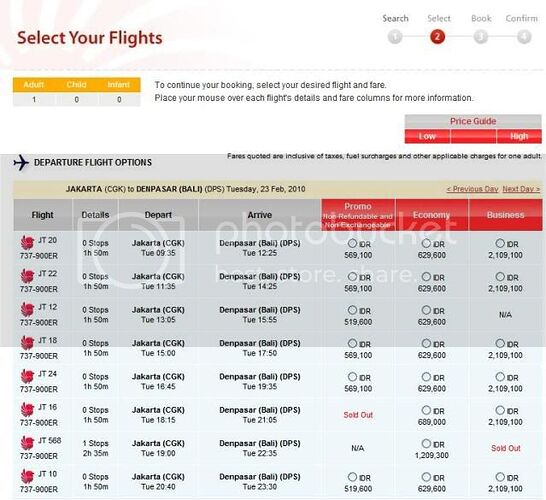Click step 3 Book circle

481,37
